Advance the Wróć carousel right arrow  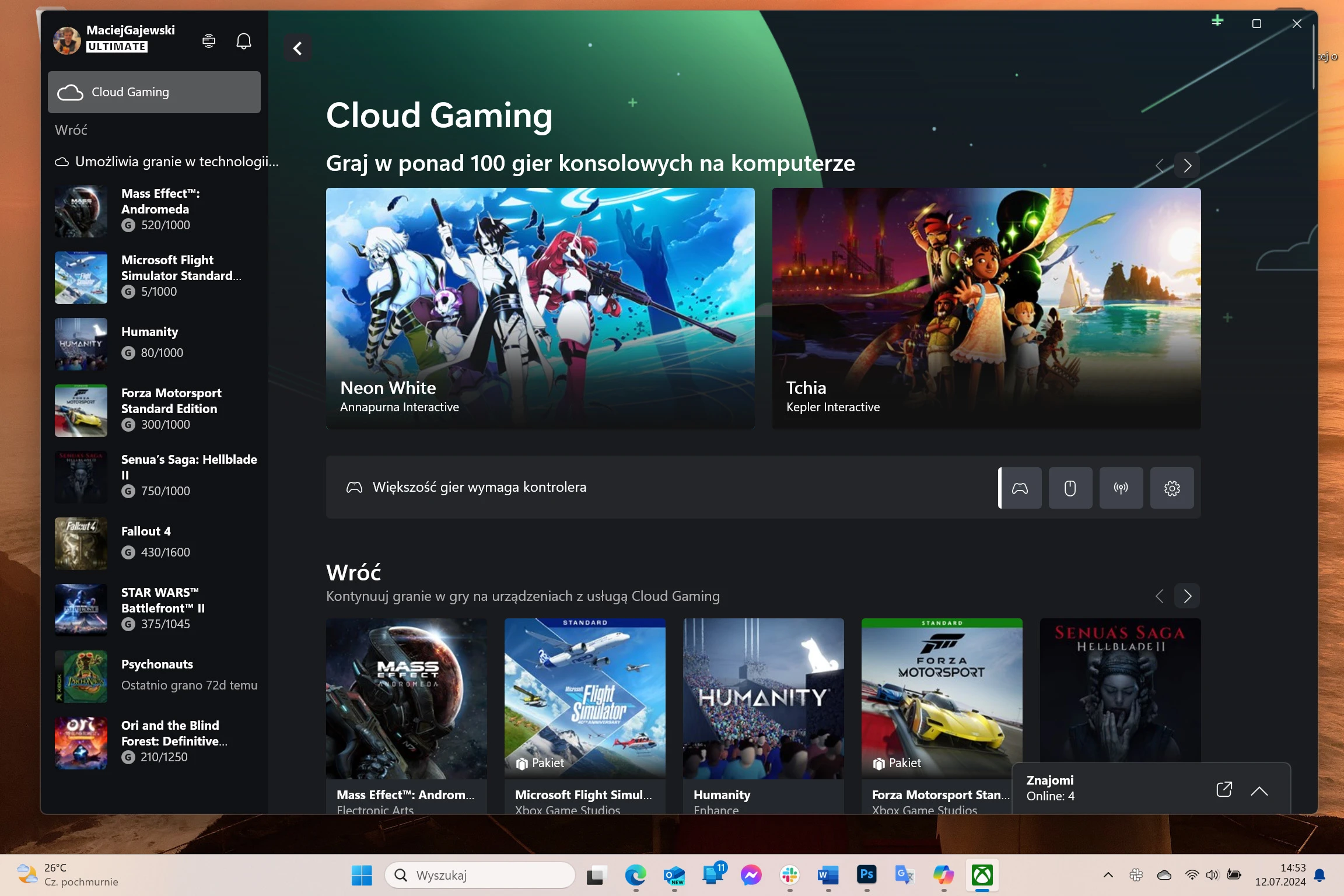[1187, 596]
